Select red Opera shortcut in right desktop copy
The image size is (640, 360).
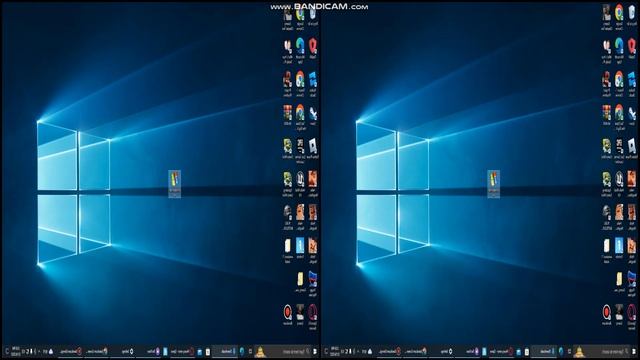(632, 49)
